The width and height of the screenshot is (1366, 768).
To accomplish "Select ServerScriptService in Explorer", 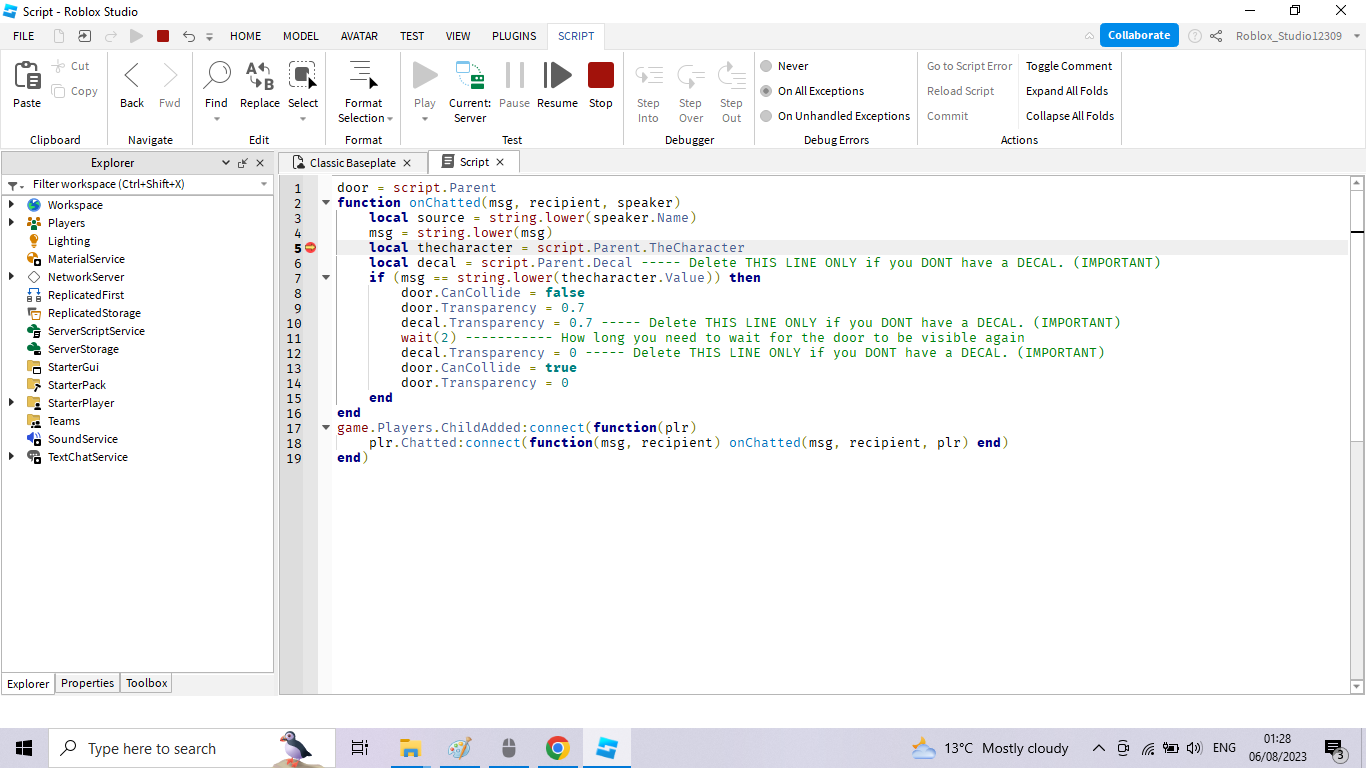I will [96, 331].
